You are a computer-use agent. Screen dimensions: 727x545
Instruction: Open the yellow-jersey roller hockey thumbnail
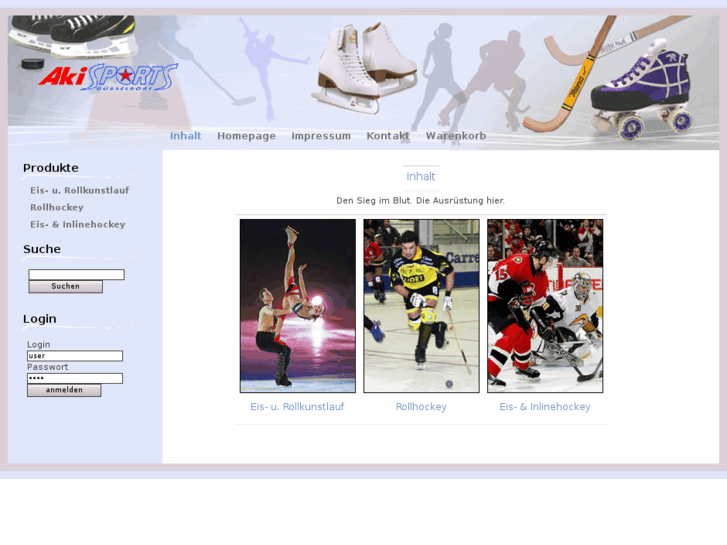pyautogui.click(x=421, y=306)
